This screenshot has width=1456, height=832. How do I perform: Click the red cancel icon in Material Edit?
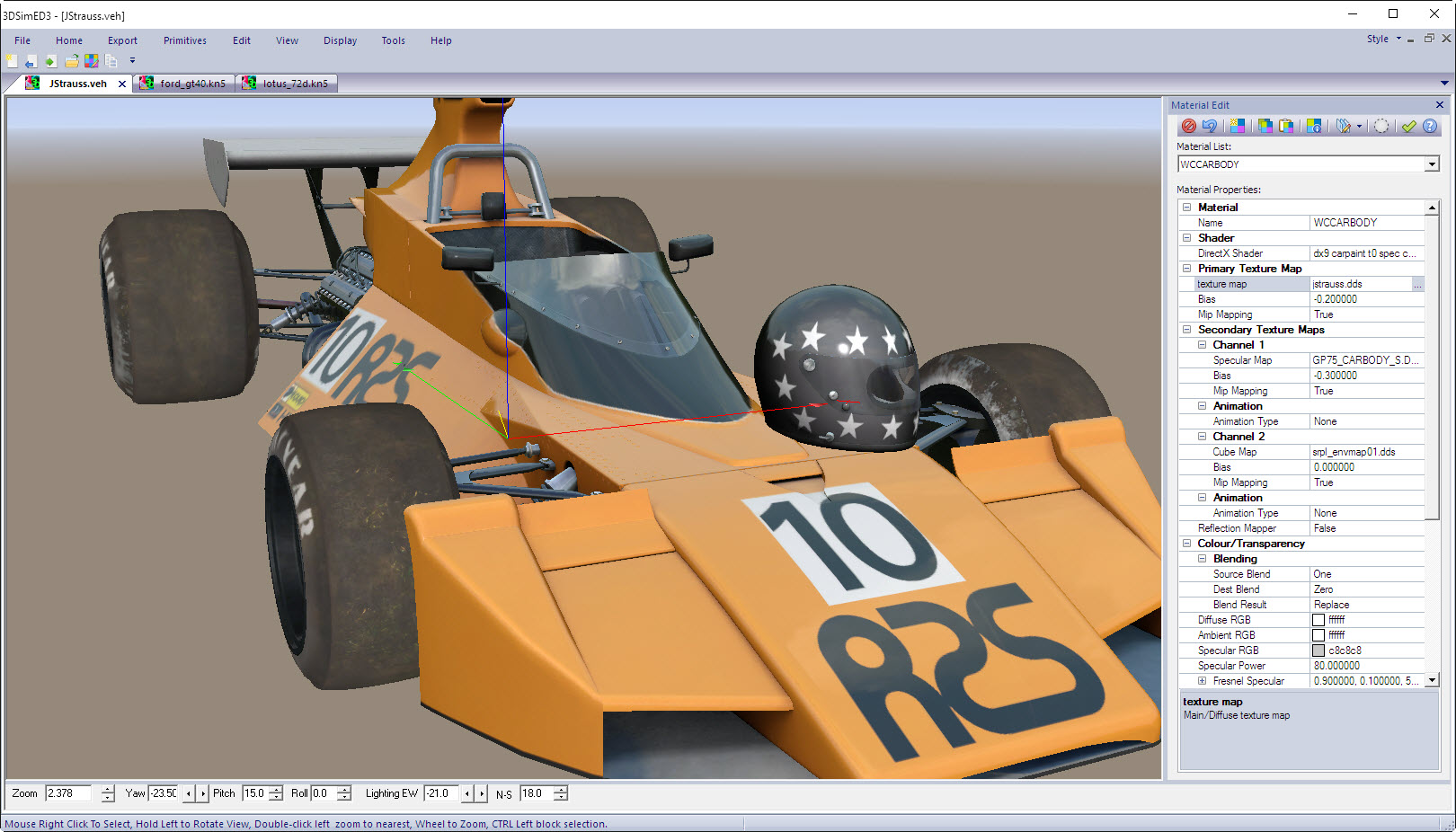pyautogui.click(x=1188, y=127)
